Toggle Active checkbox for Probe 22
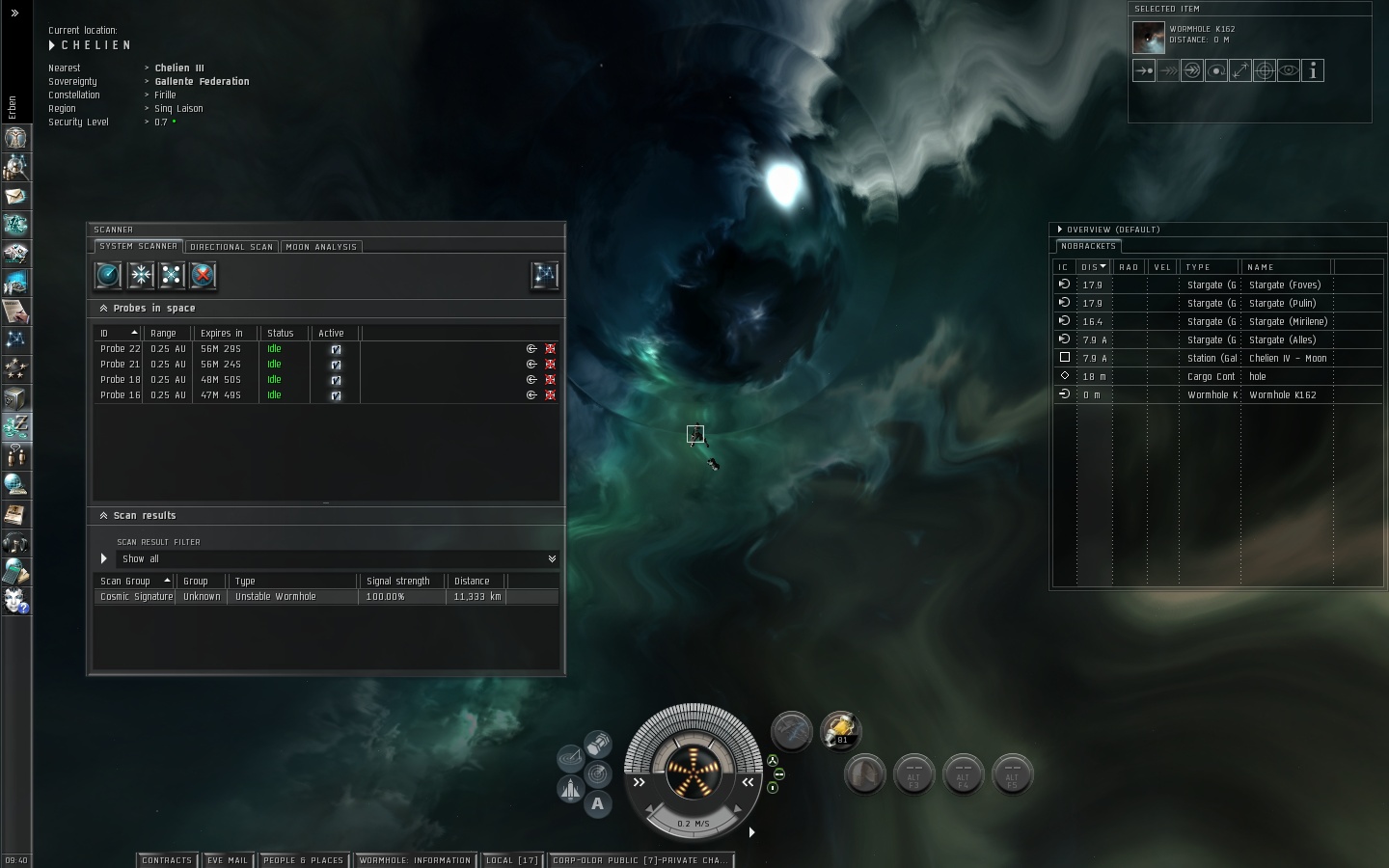The height and width of the screenshot is (868, 1389). coord(336,349)
